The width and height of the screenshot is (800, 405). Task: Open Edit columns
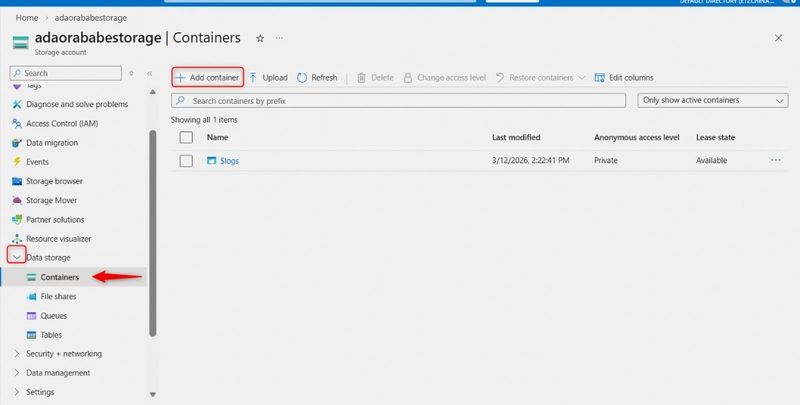click(x=623, y=78)
